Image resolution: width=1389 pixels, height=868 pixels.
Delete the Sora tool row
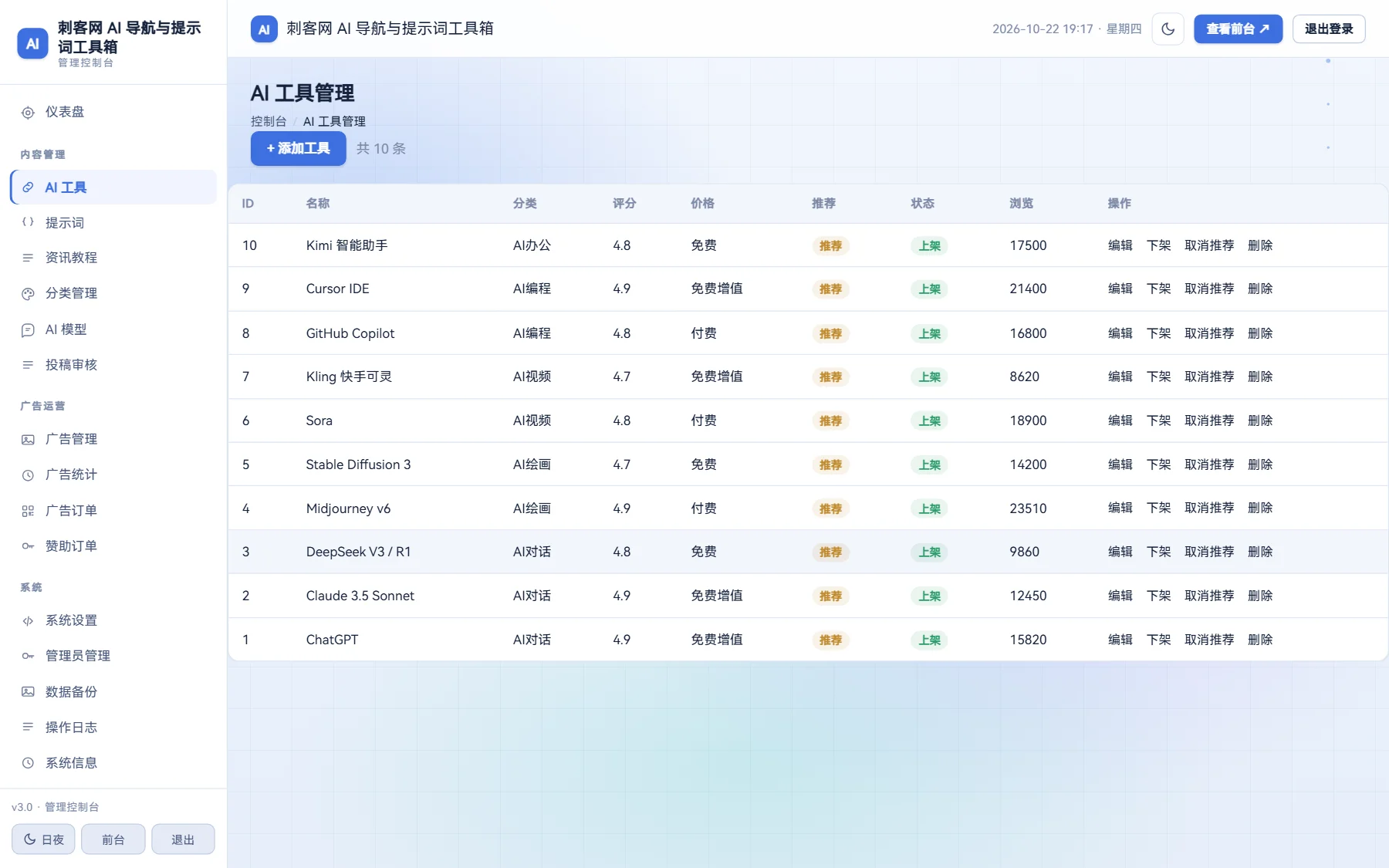pyautogui.click(x=1260, y=420)
